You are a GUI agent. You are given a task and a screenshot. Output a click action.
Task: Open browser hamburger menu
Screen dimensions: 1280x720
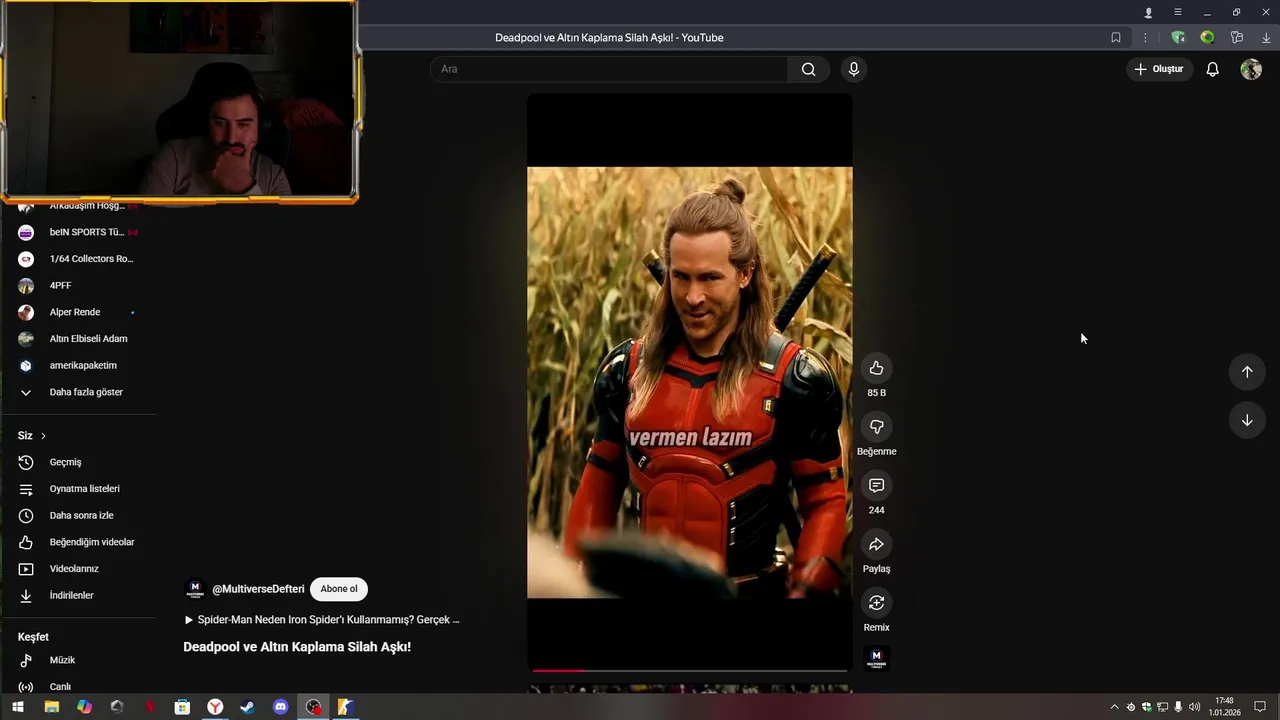(x=1178, y=12)
